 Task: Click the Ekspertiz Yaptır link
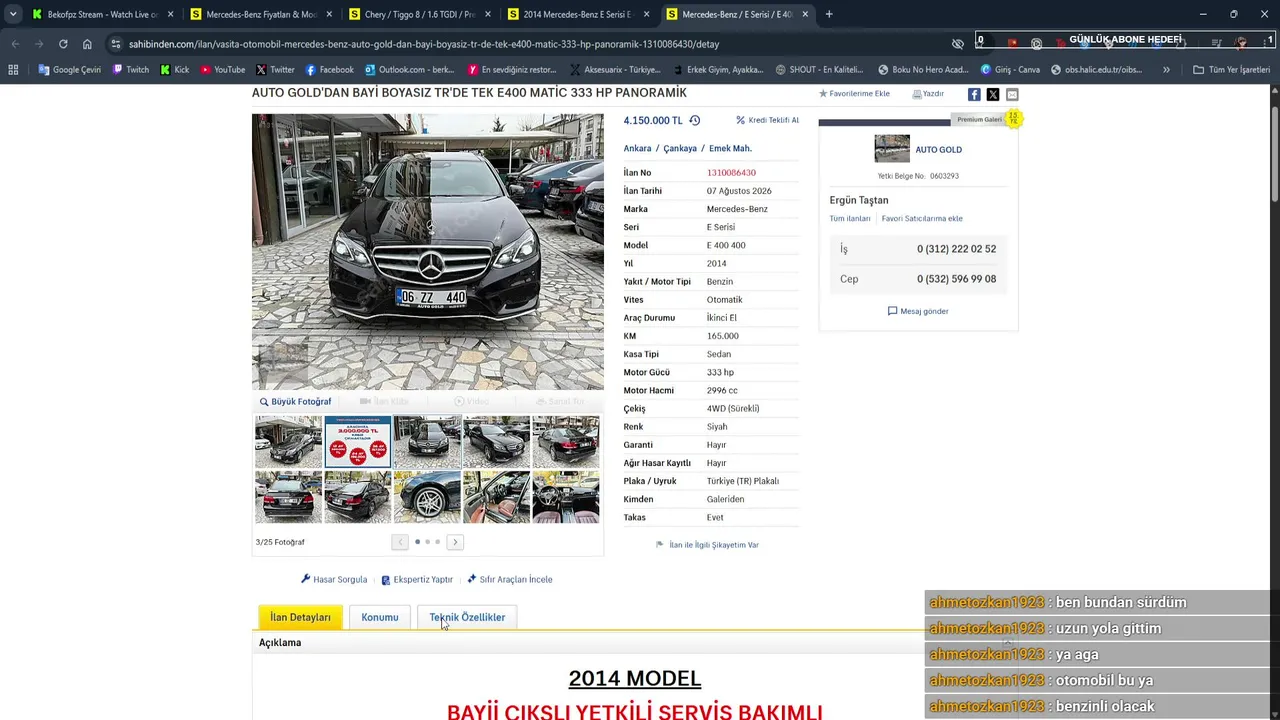pos(417,579)
